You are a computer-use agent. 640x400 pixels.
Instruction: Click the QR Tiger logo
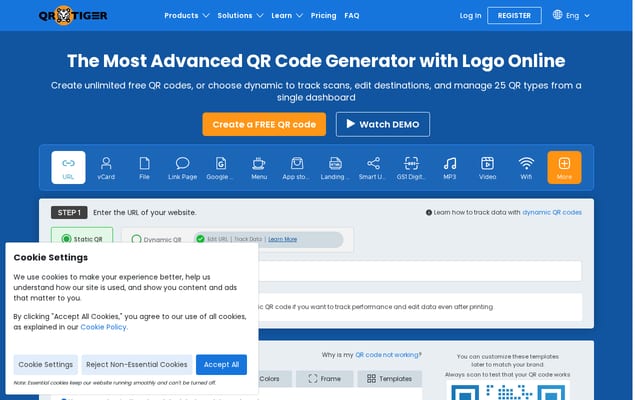coord(73,16)
